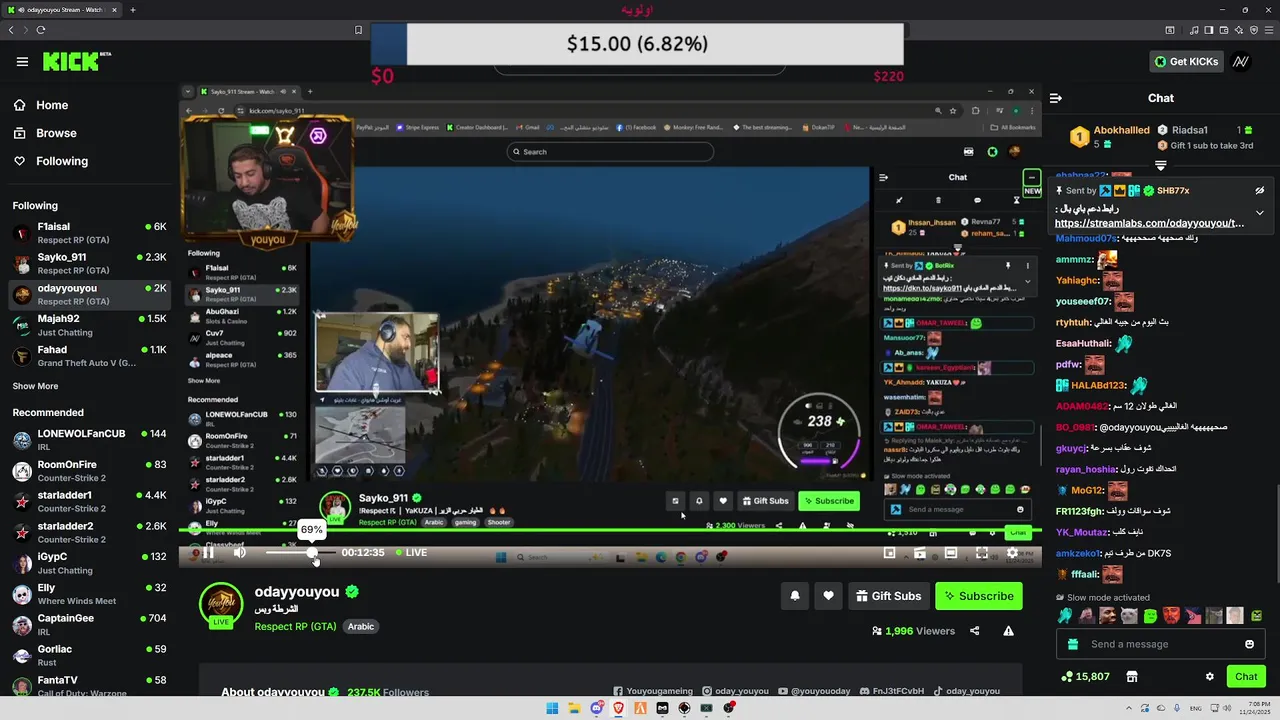View 15,807 channel points balance
Viewport: 1280px width, 720px height.
click(1085, 677)
